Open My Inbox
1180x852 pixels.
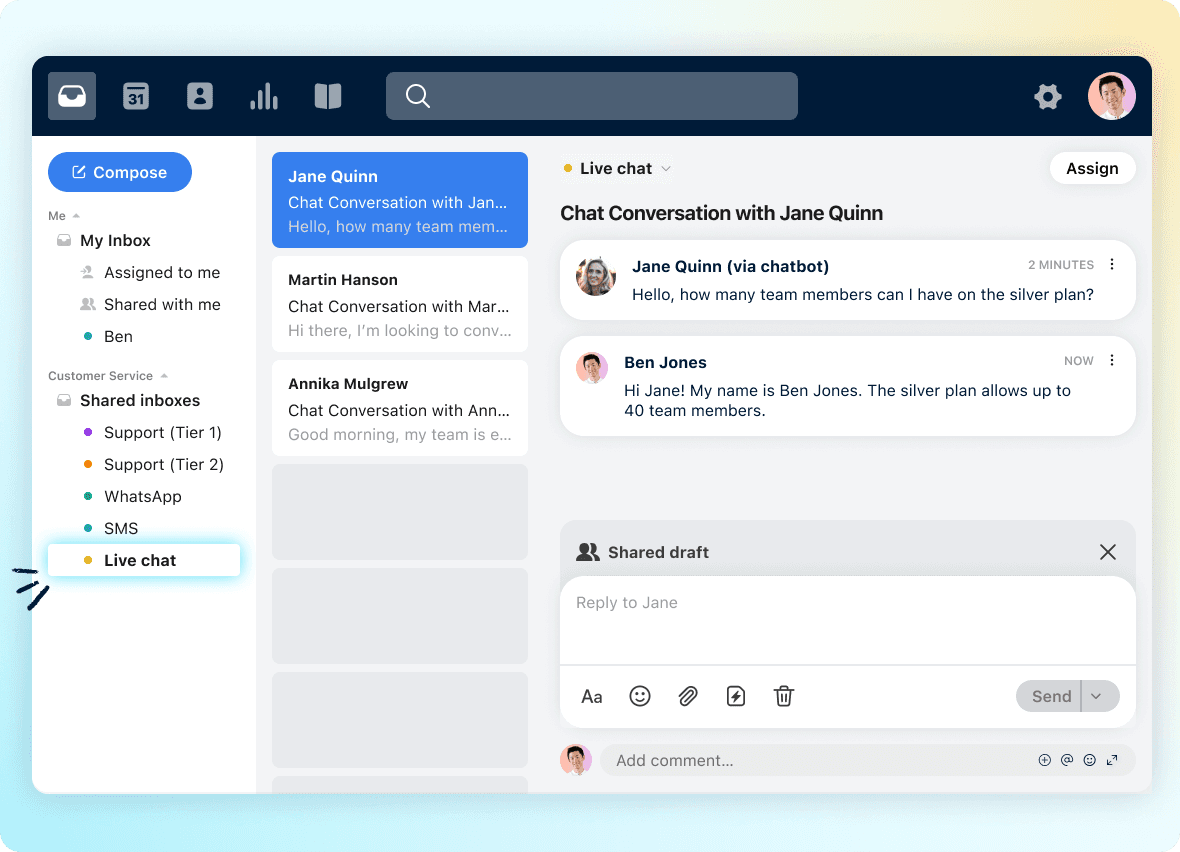pyautogui.click(x=115, y=240)
